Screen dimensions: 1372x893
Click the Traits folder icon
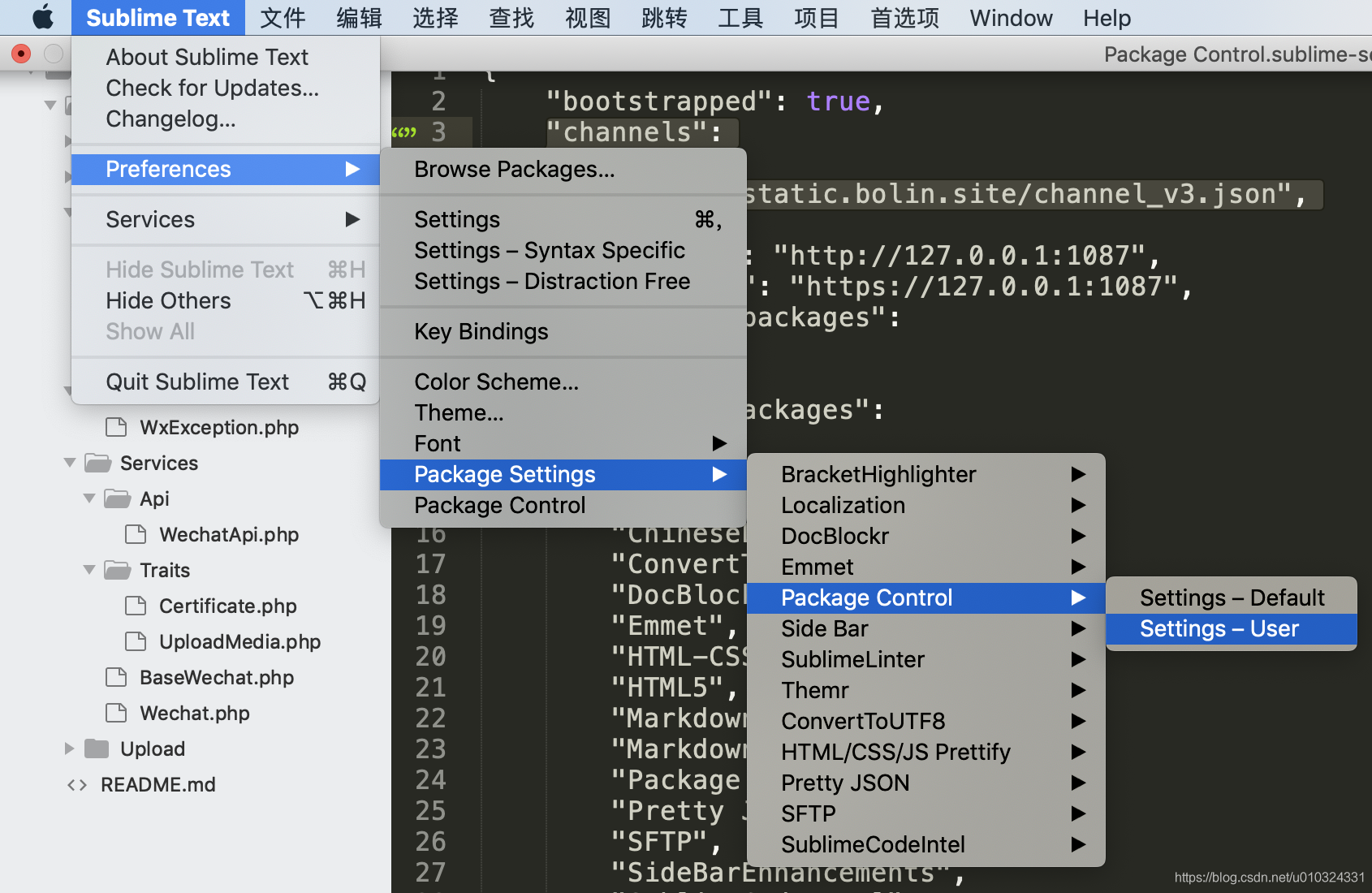coord(118,570)
